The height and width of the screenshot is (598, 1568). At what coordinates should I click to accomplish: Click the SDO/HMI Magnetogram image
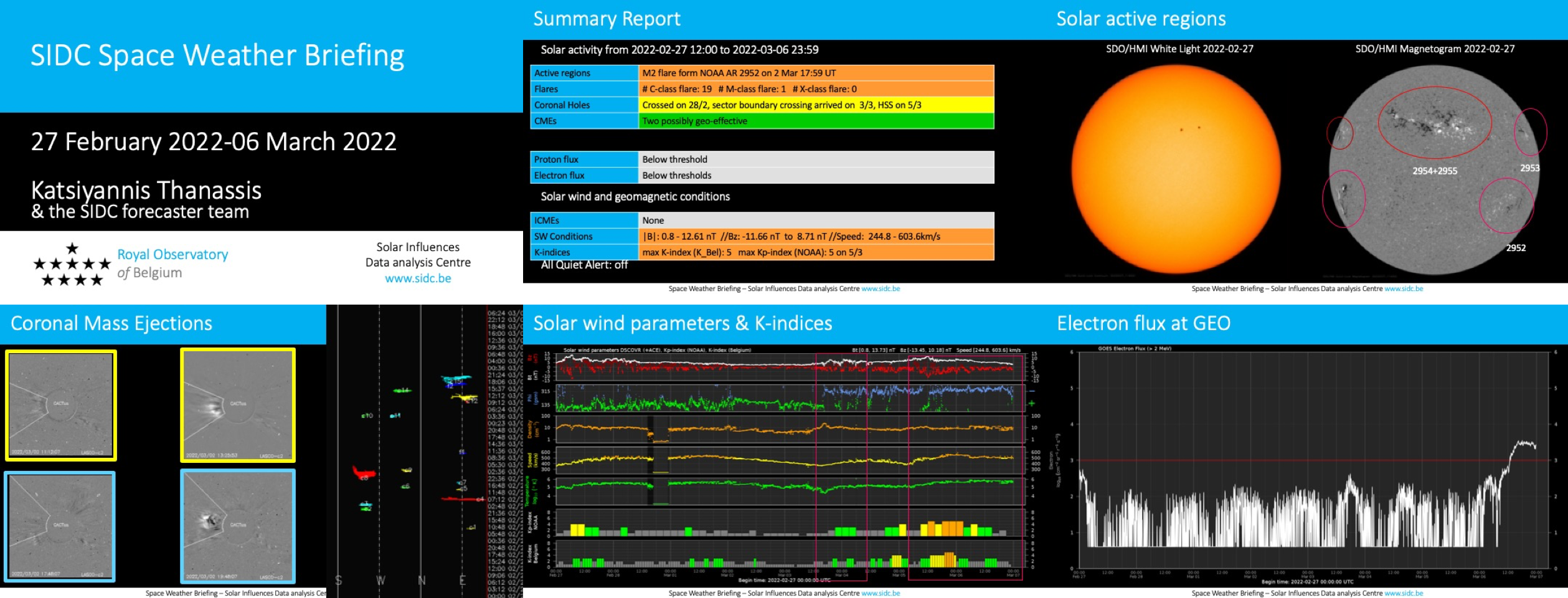pos(1434,169)
